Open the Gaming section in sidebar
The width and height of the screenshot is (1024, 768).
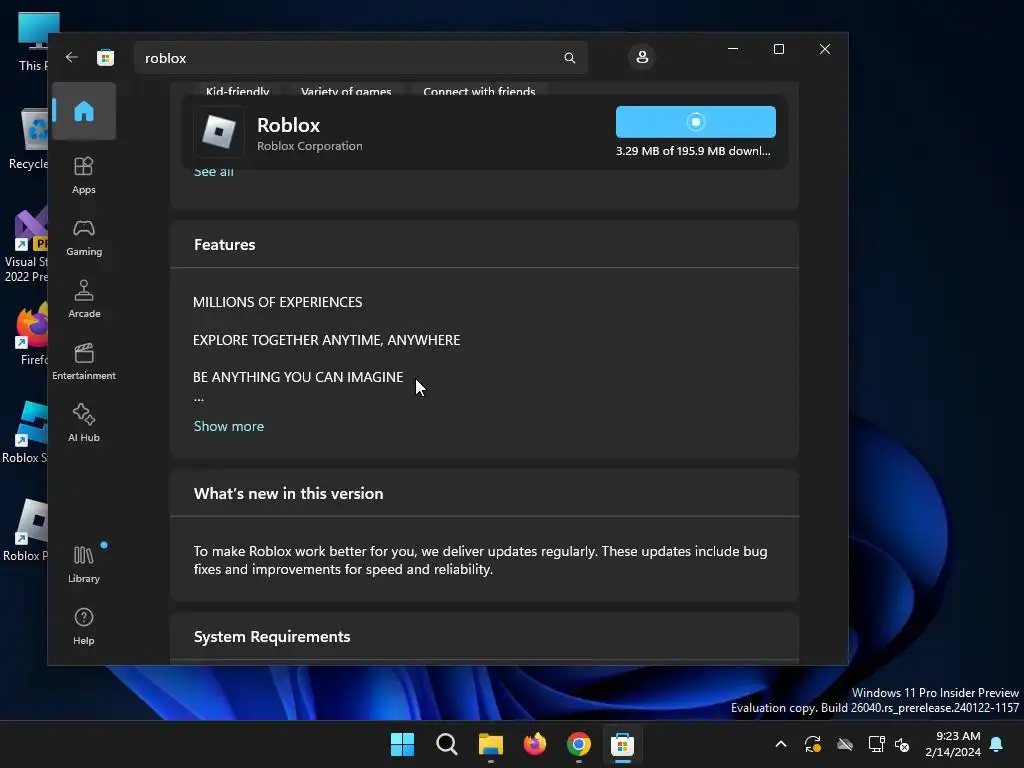pos(84,238)
